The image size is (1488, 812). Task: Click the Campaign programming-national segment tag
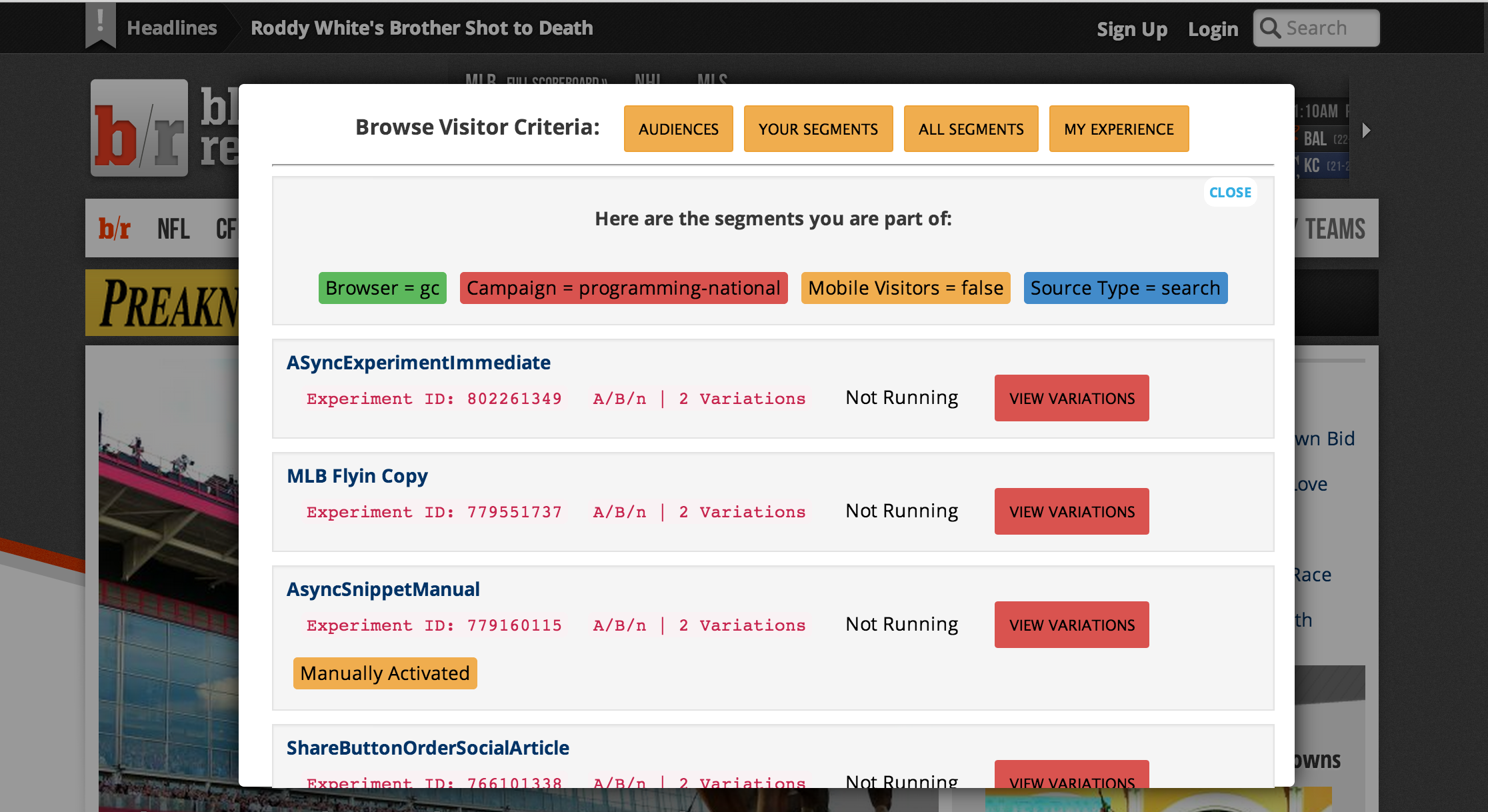[x=623, y=288]
